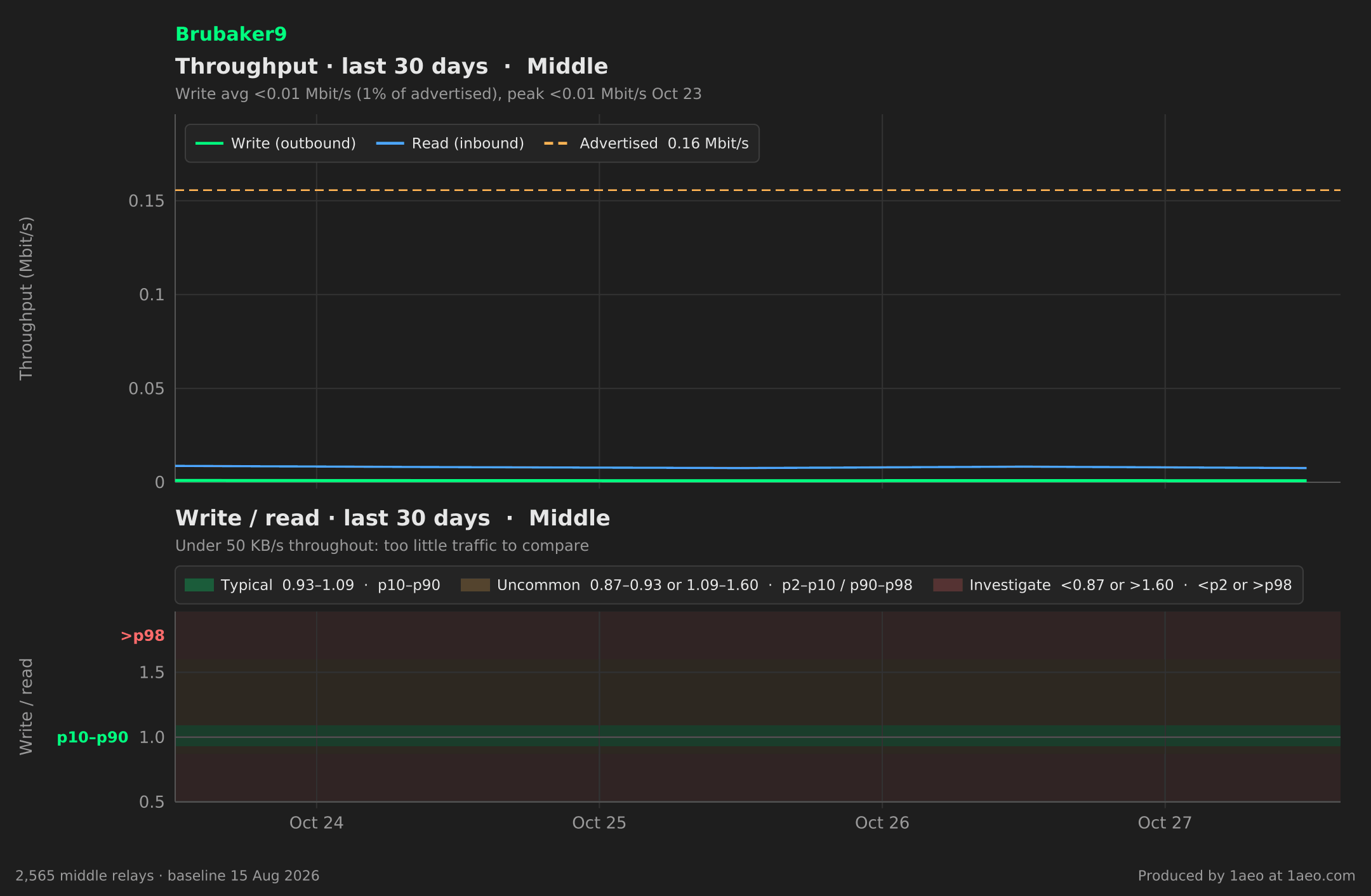Click the Throughput last 30 days title

point(392,67)
